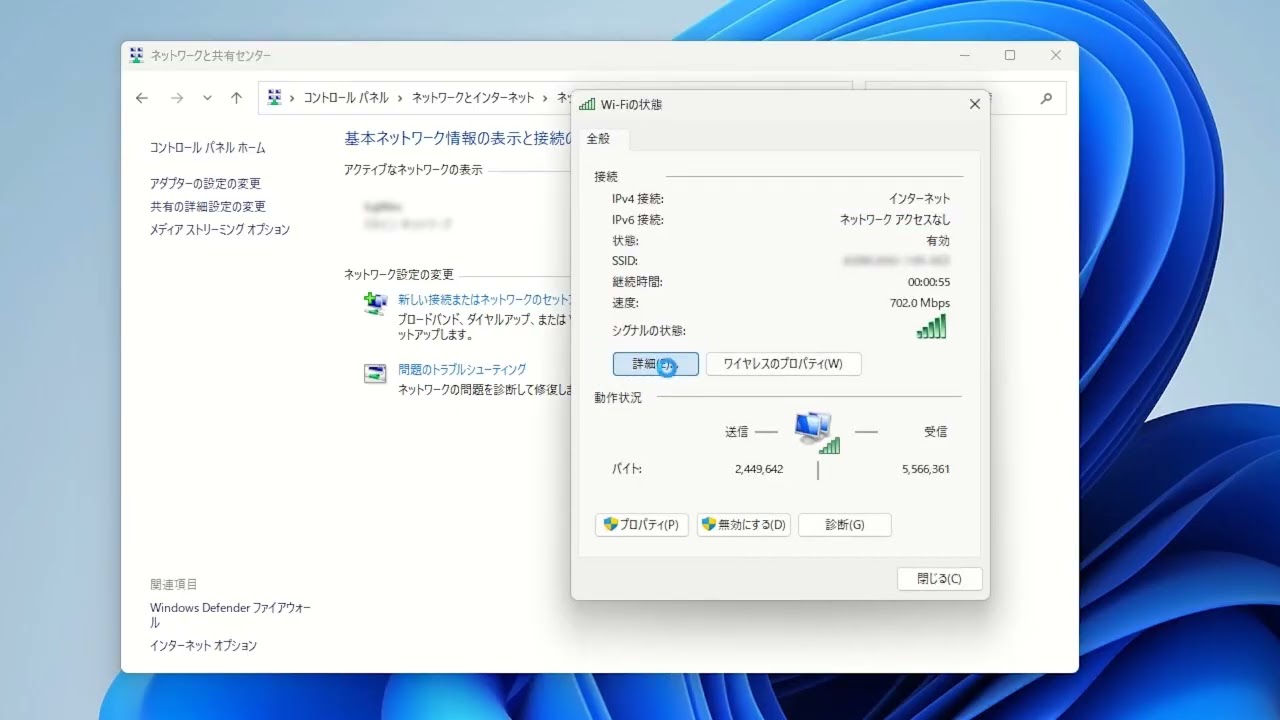Minimize the ネットワークと共有センター window
Viewport: 1280px width, 720px height.
(964, 56)
